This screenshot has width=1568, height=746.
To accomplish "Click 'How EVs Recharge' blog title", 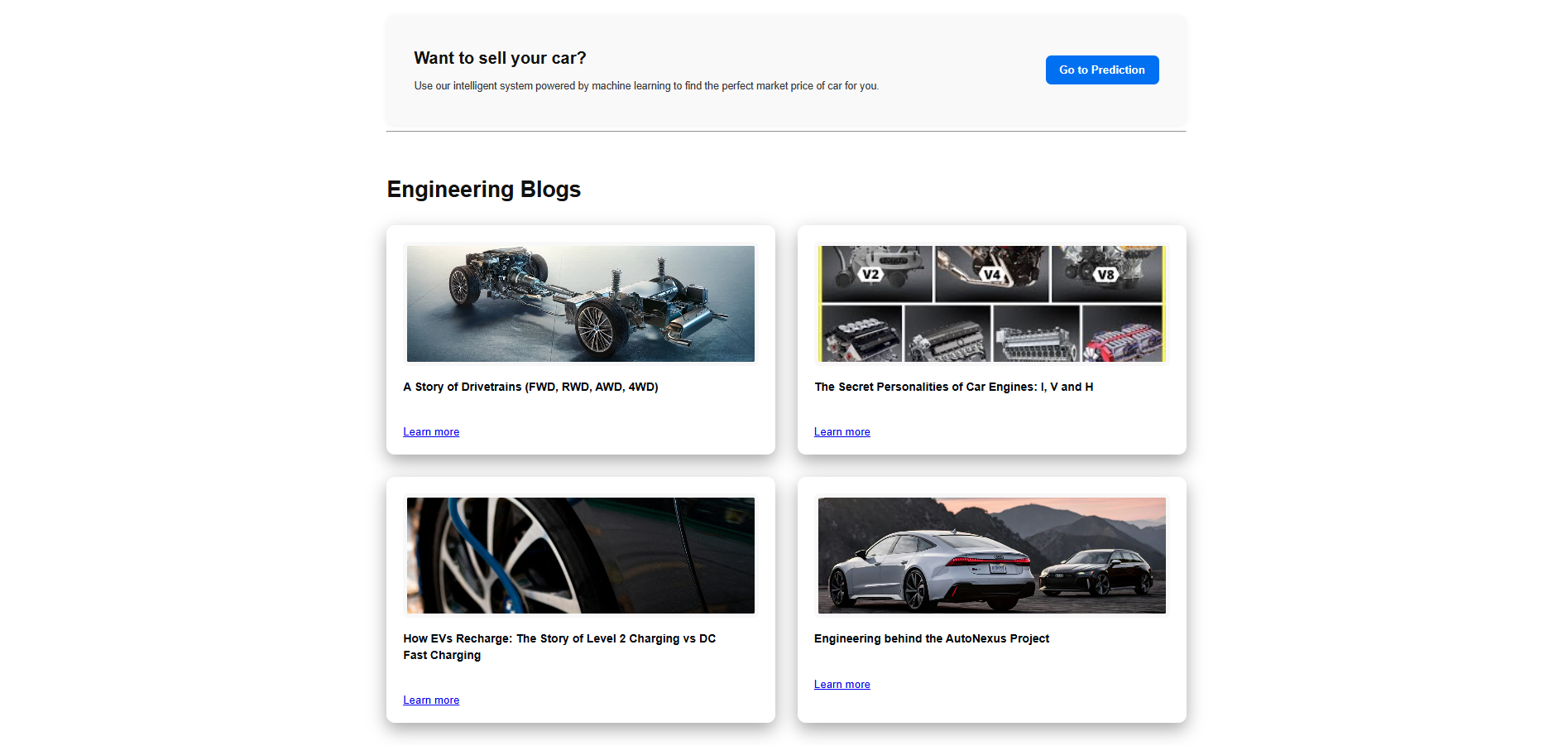I will pyautogui.click(x=559, y=647).
